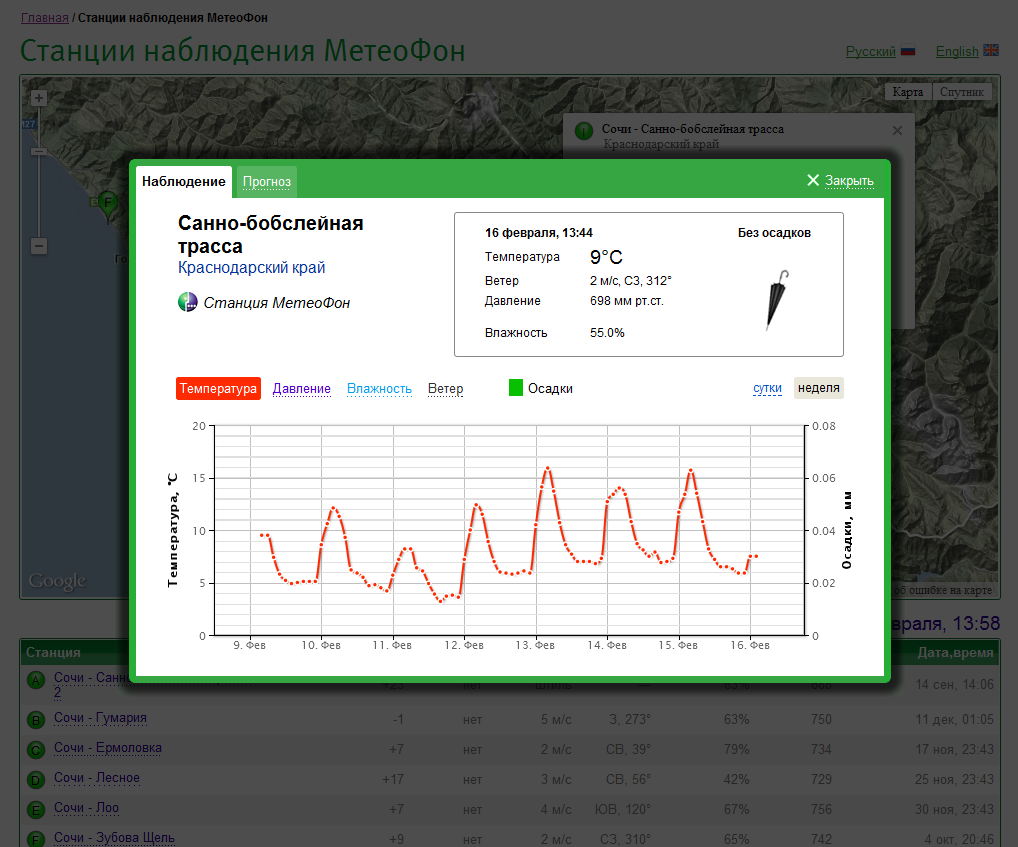This screenshot has height=847, width=1018.
Task: Click the 16. Фев label on chart axis
Action: coord(750,645)
